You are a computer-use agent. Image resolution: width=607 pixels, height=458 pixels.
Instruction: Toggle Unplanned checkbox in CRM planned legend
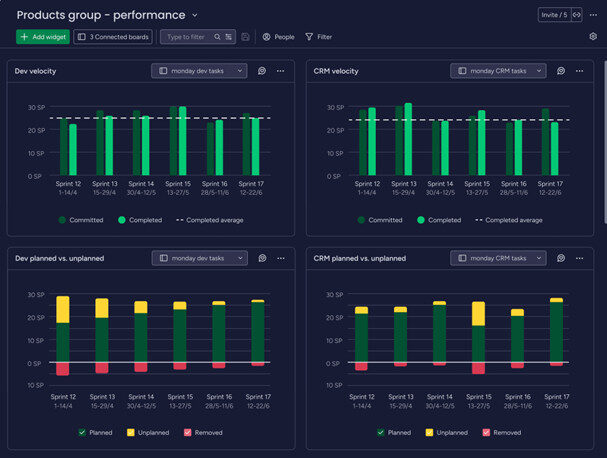tap(430, 433)
